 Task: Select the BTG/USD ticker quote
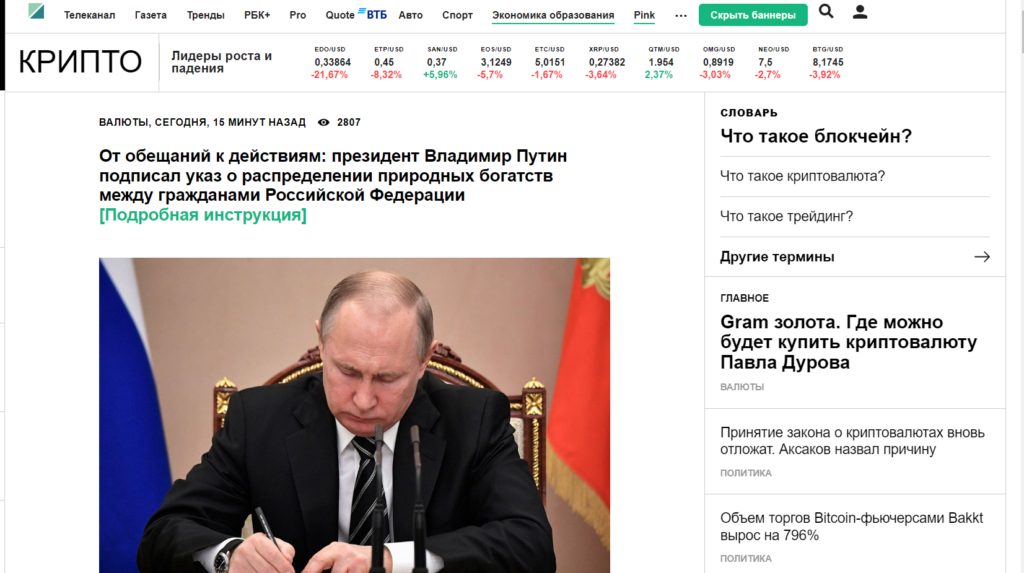point(827,63)
